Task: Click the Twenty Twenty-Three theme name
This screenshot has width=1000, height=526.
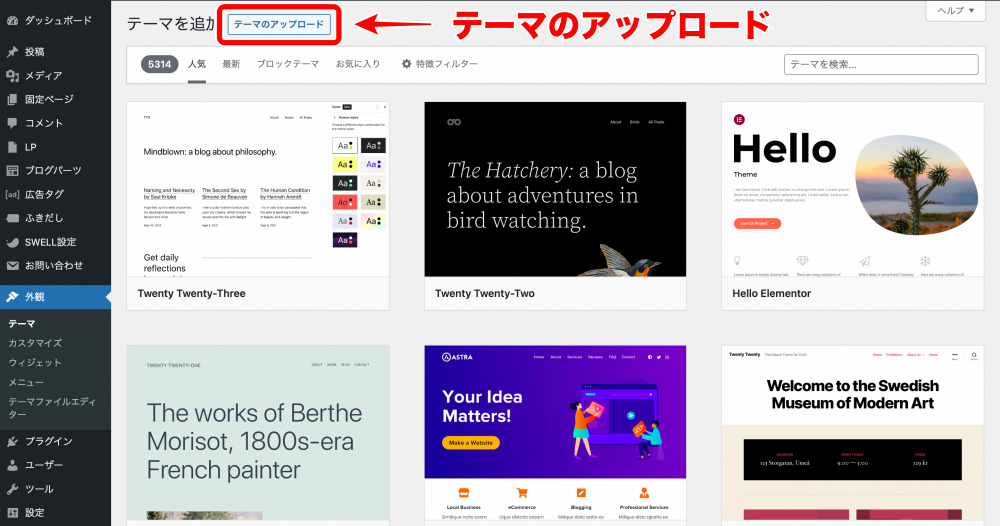Action: pyautogui.click(x=191, y=294)
